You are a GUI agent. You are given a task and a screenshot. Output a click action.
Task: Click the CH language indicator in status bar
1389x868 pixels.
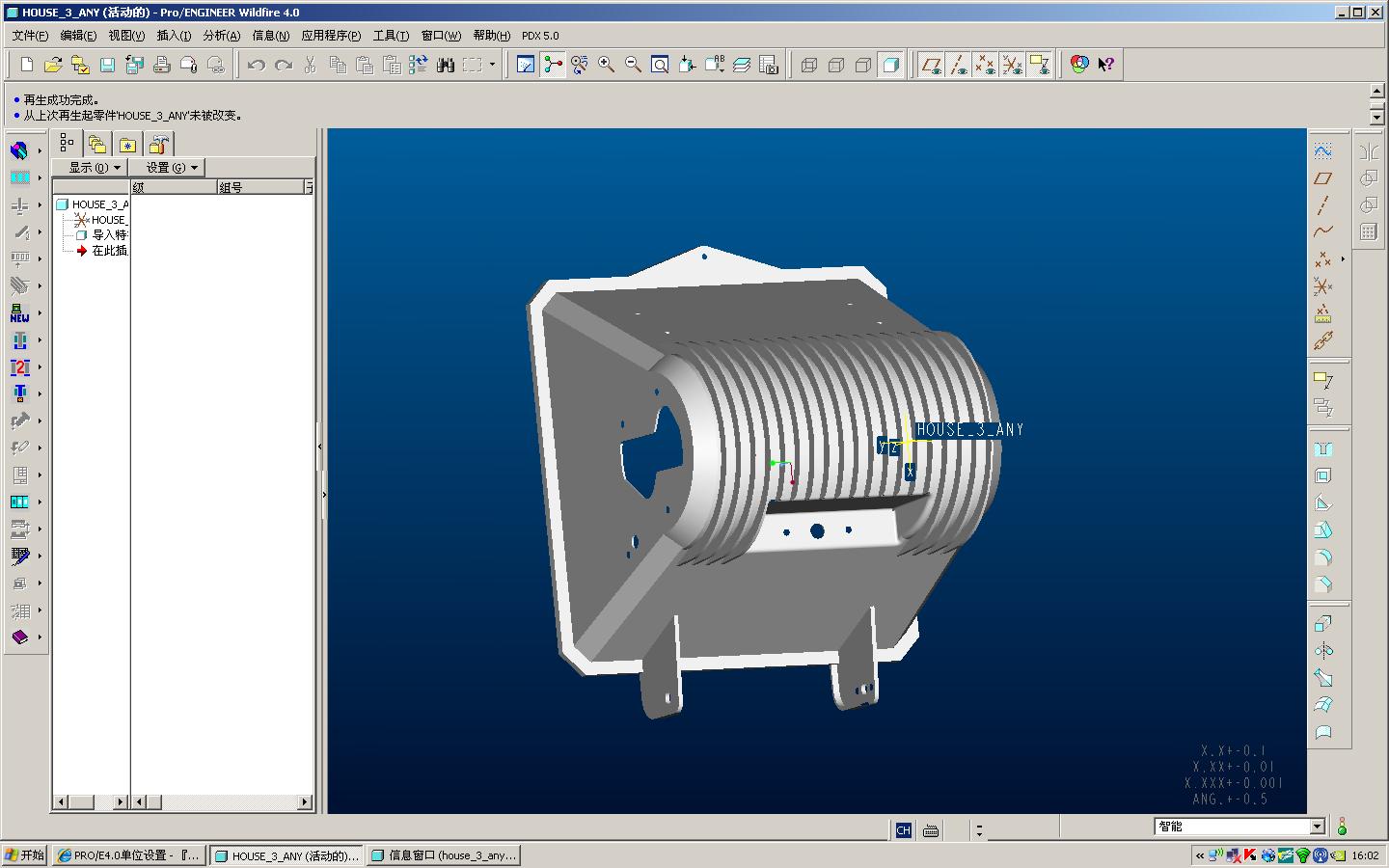(903, 830)
